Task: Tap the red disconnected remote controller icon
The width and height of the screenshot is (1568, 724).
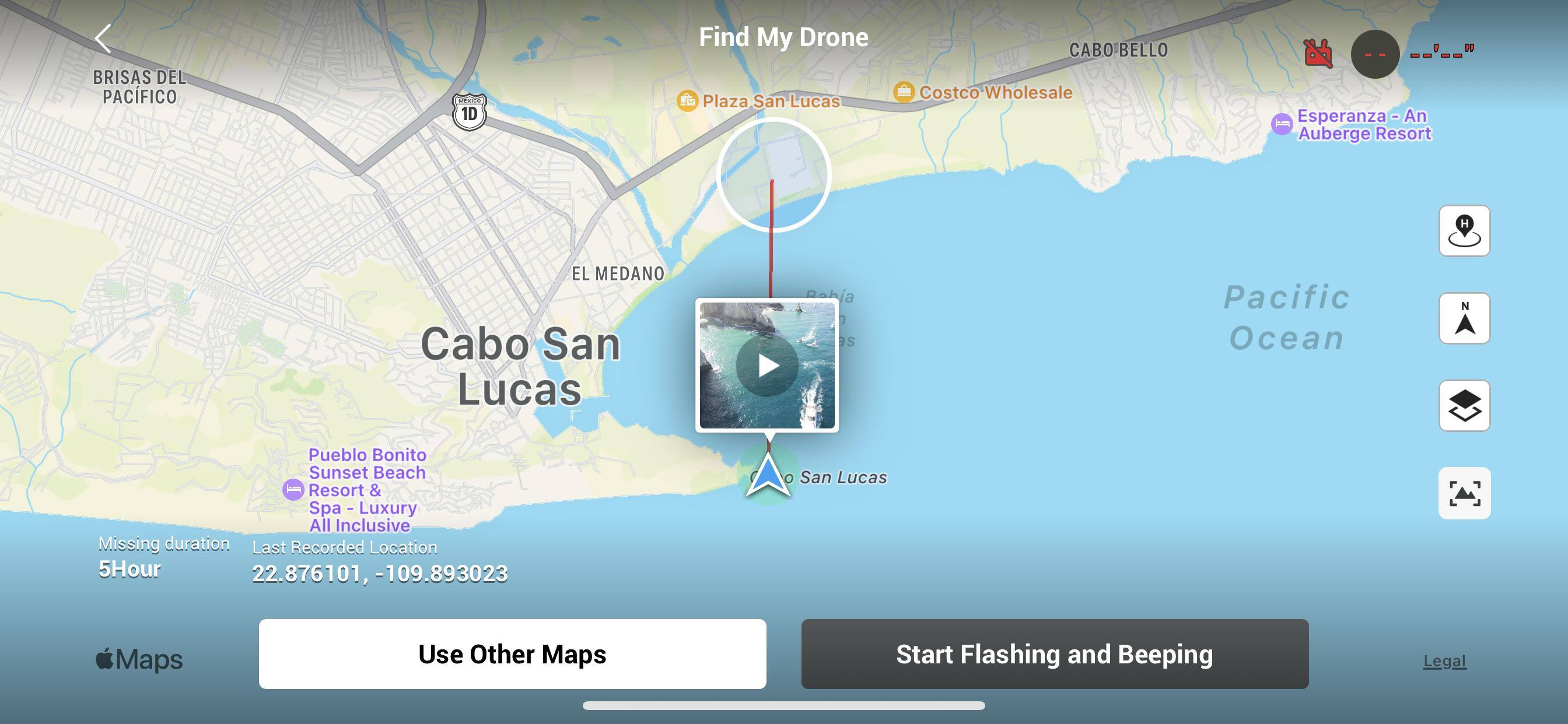Action: [1318, 54]
